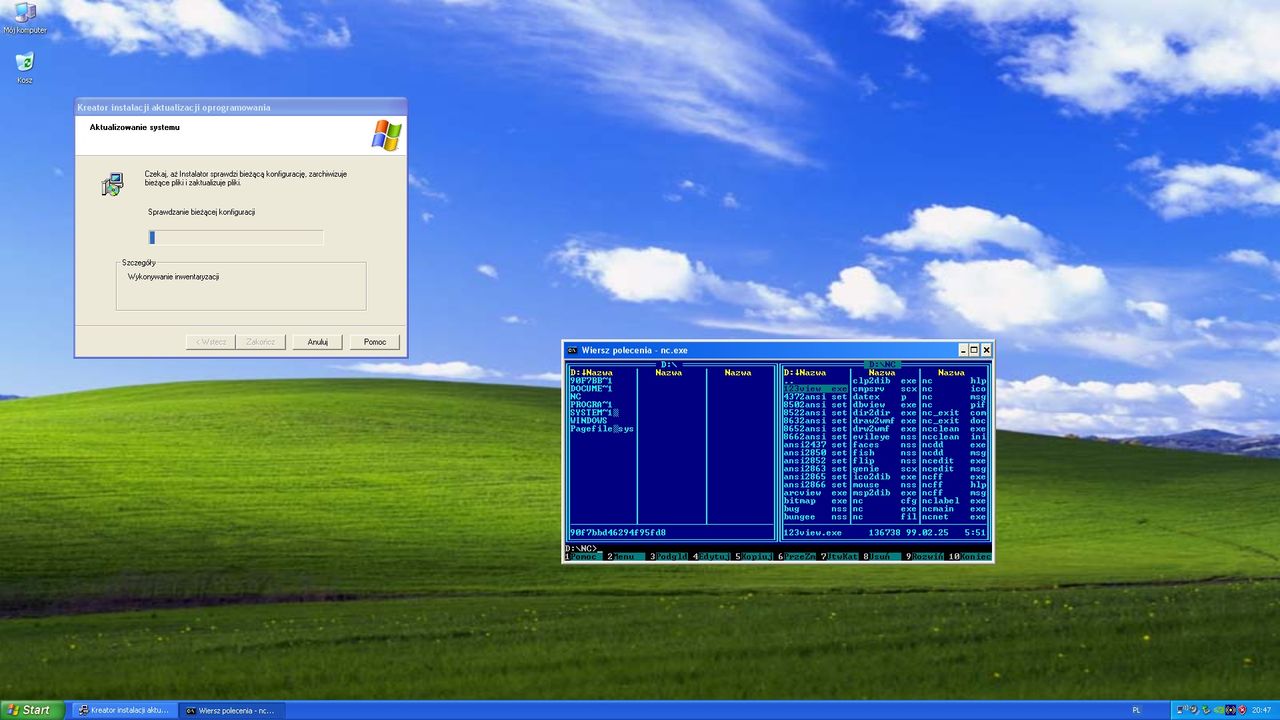The image size is (1280, 720).
Task: Click the greyed Zakończ button
Action: coord(260,342)
